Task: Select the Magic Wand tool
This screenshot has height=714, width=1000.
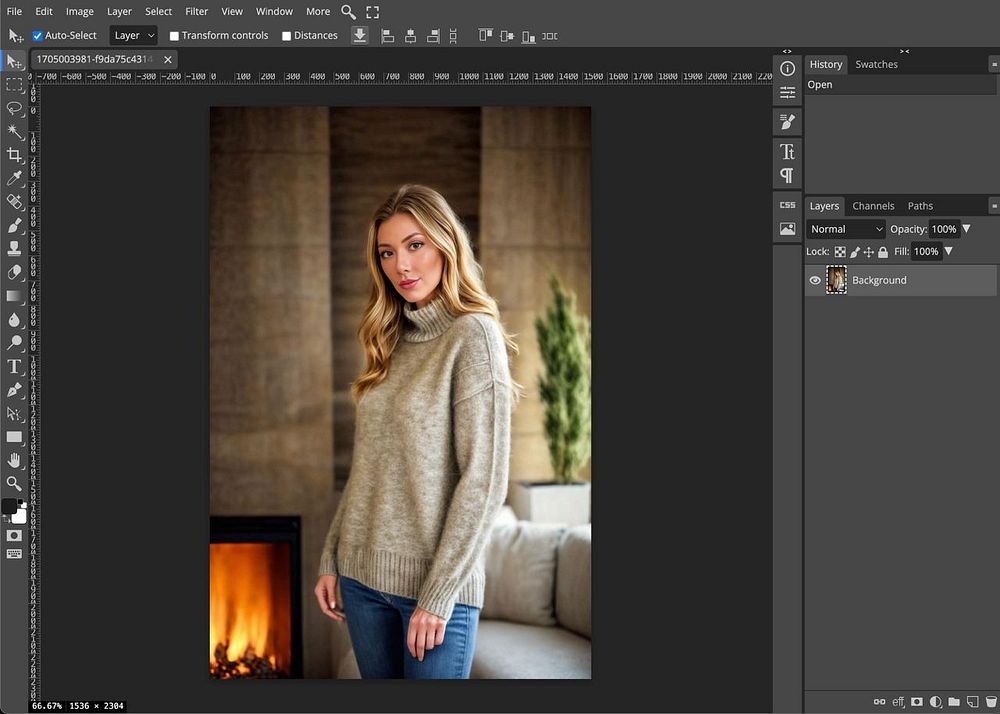Action: click(x=14, y=132)
